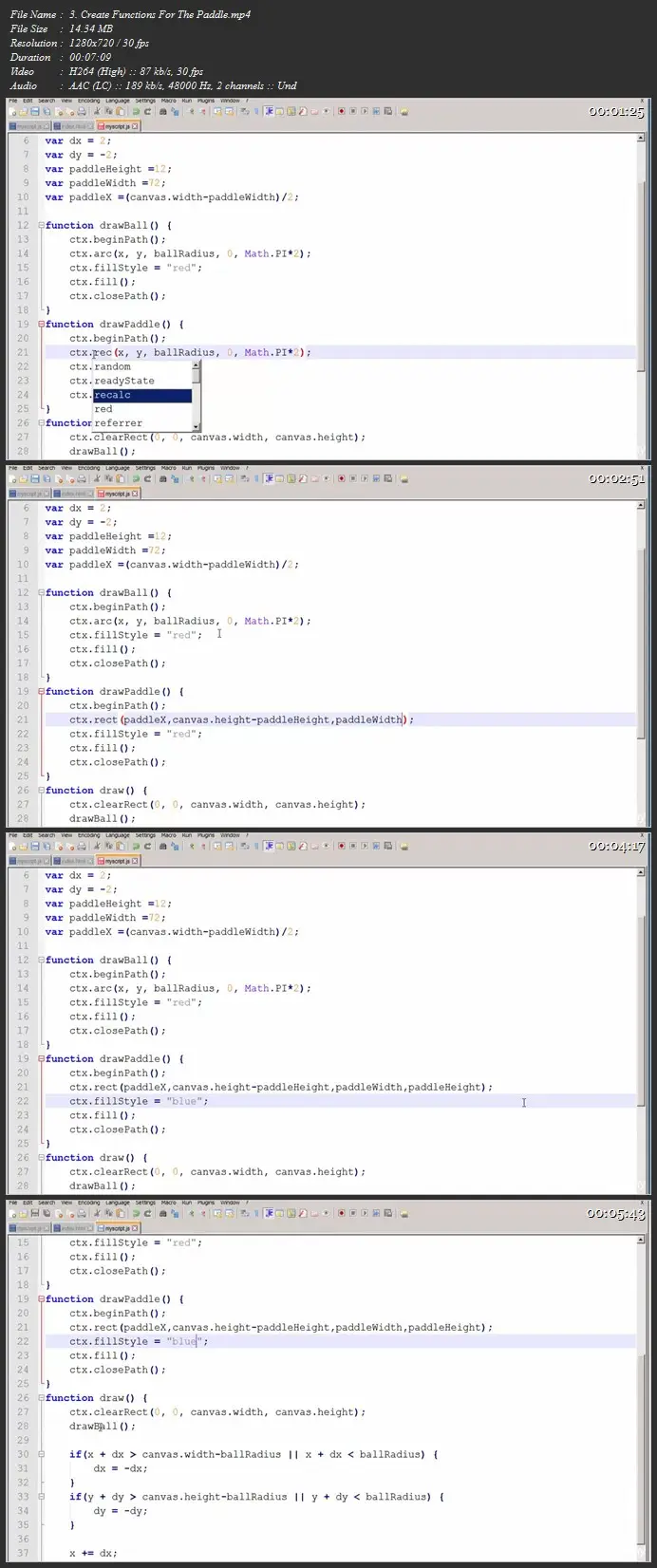Toggle horizontal scroll sync in 00:05:43 frame
The image size is (657, 1568).
click(230, 1213)
